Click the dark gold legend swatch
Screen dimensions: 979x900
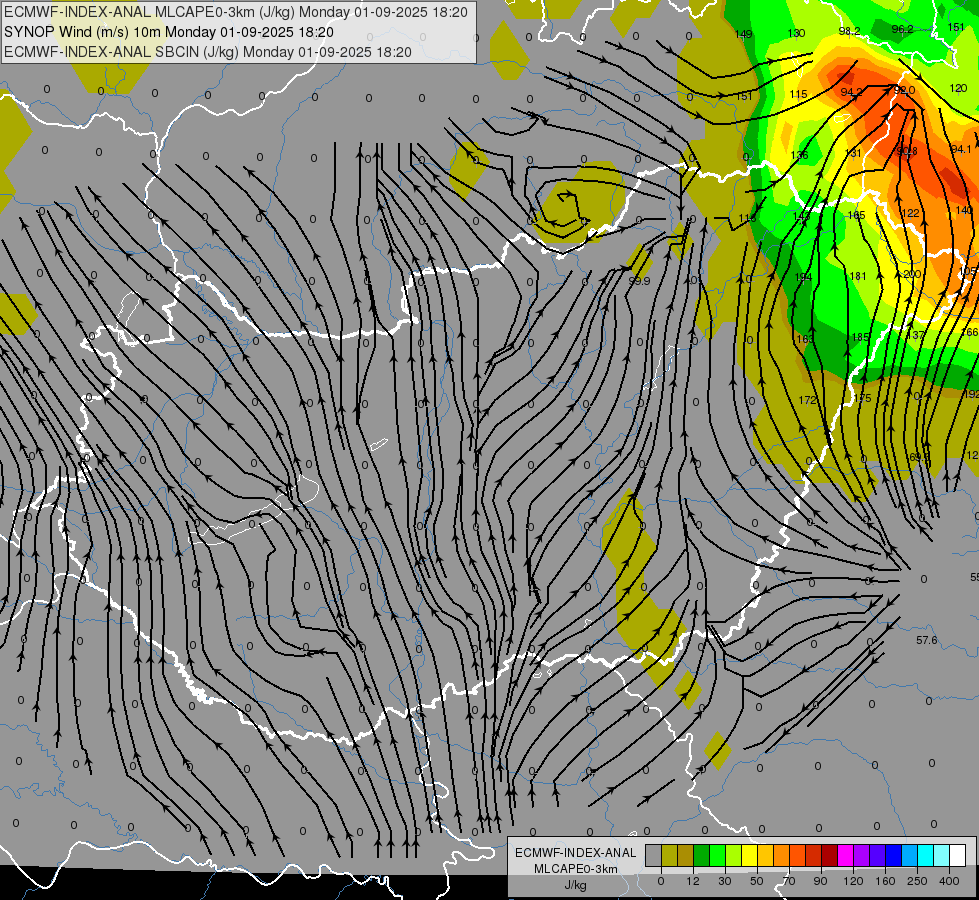click(686, 856)
